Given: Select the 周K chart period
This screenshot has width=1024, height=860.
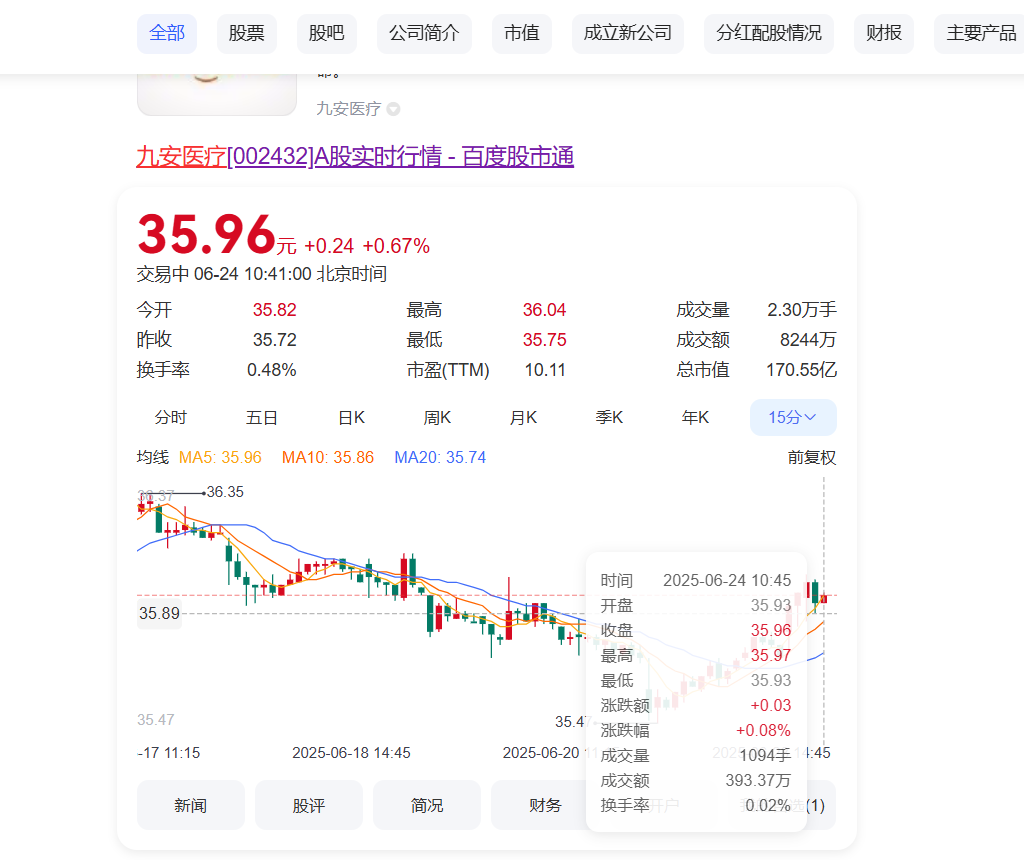Looking at the screenshot, I should pos(437,417).
